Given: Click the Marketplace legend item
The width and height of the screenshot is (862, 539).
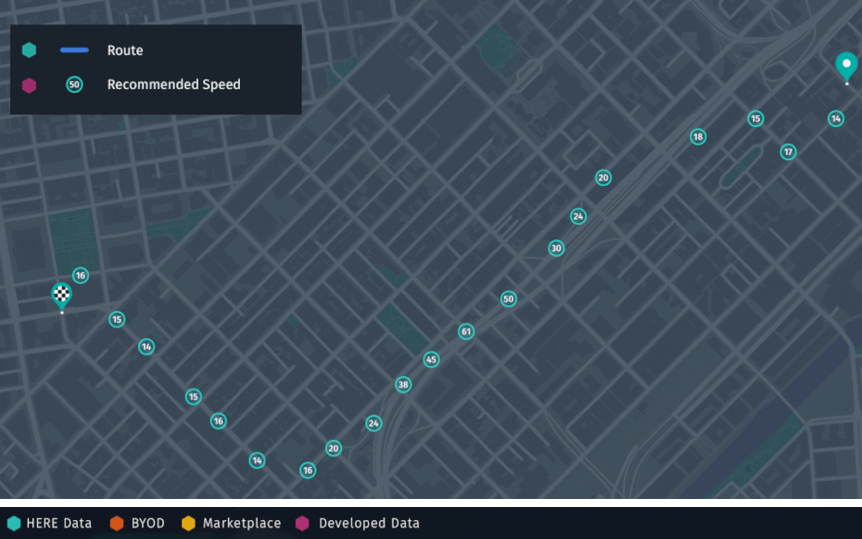Looking at the screenshot, I should [231, 523].
